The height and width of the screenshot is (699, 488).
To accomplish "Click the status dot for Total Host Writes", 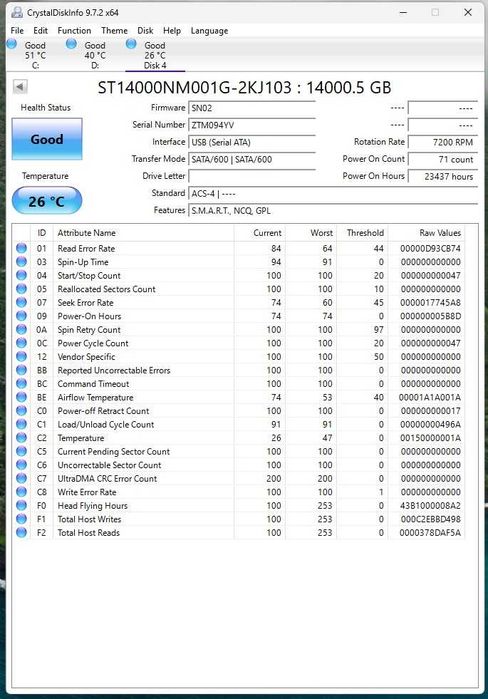I will (21, 519).
